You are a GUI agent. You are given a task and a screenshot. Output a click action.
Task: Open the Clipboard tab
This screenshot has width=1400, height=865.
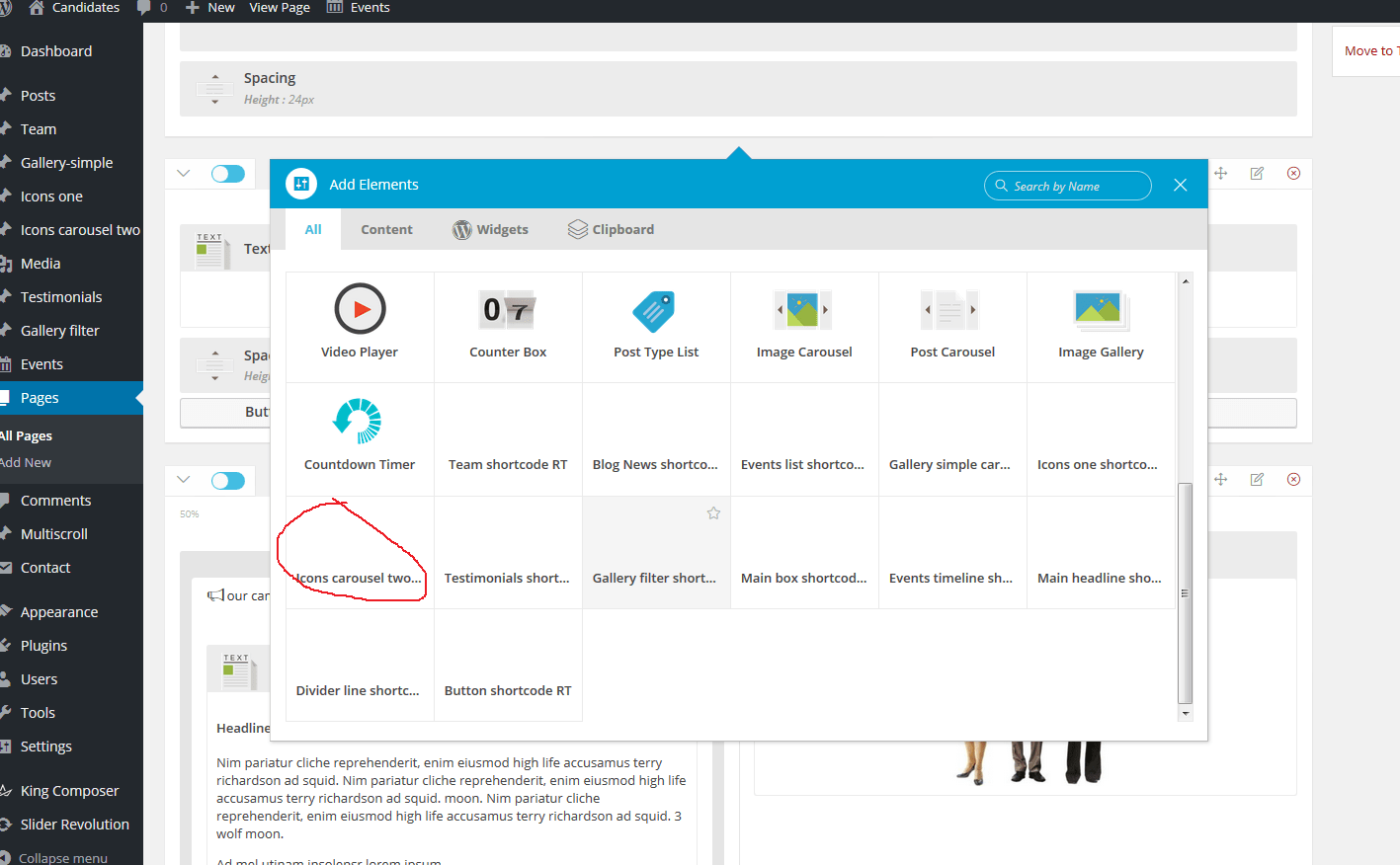(612, 229)
